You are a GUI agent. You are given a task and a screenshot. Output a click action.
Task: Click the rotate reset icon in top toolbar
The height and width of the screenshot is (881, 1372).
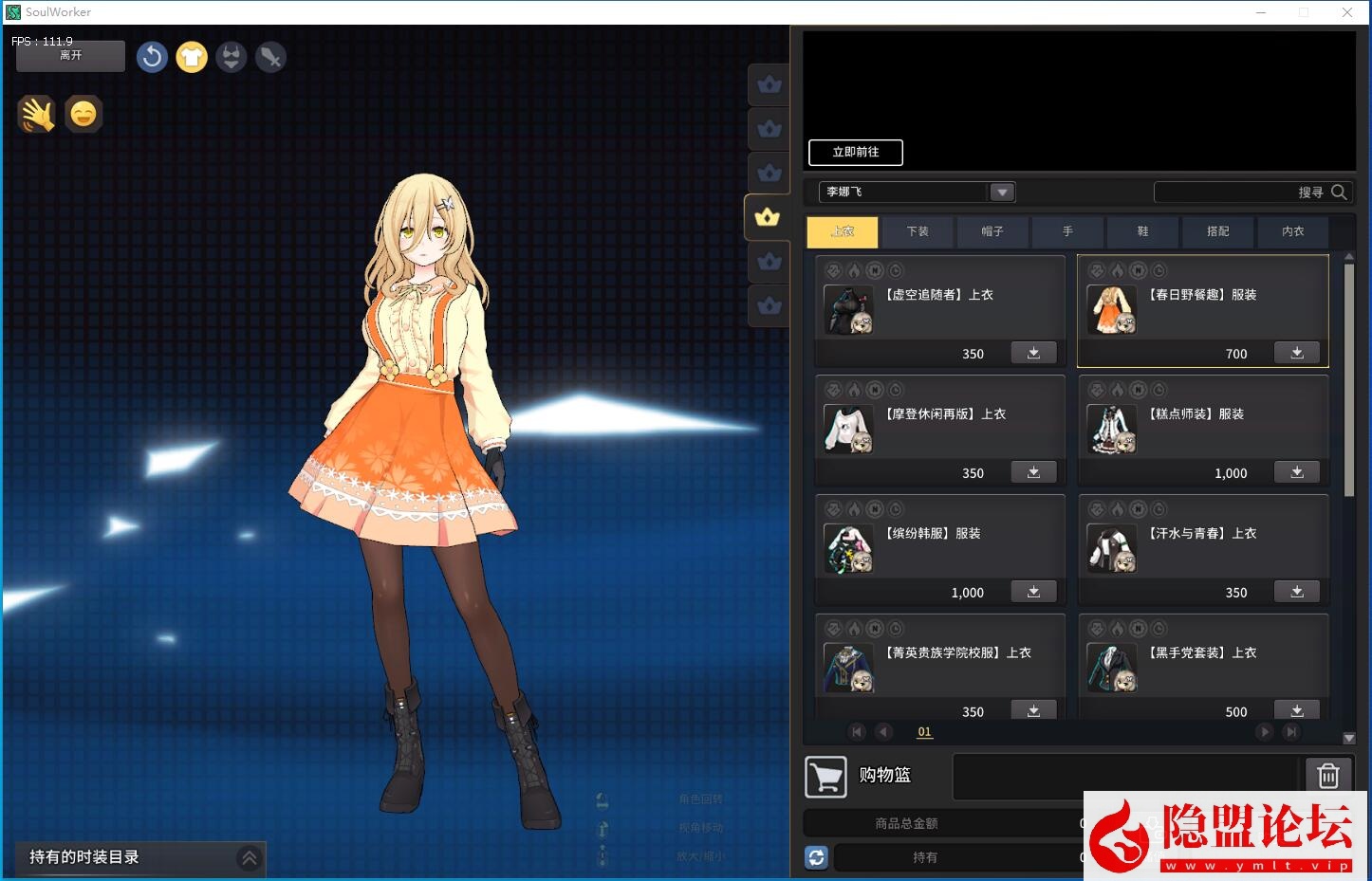click(152, 57)
